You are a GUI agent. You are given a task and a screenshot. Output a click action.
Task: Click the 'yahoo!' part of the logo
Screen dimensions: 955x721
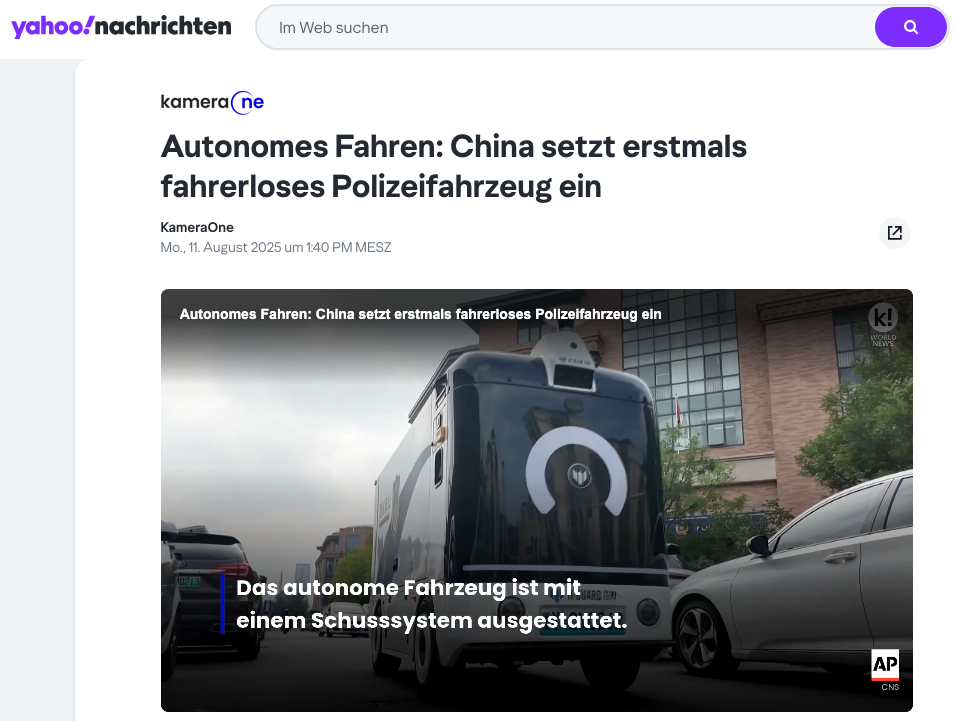click(52, 27)
